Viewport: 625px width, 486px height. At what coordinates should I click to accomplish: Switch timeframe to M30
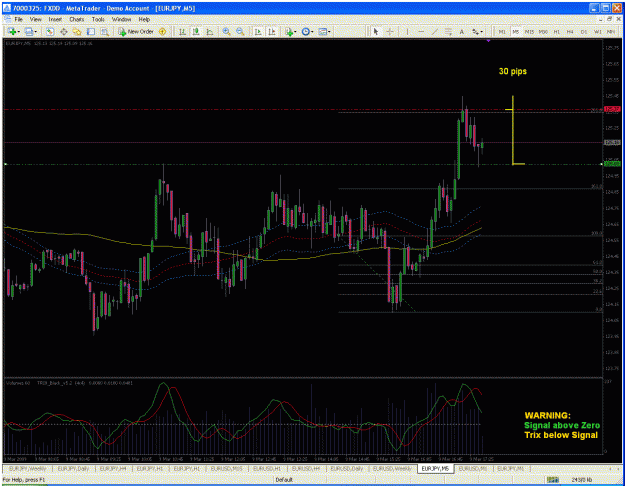543,31
